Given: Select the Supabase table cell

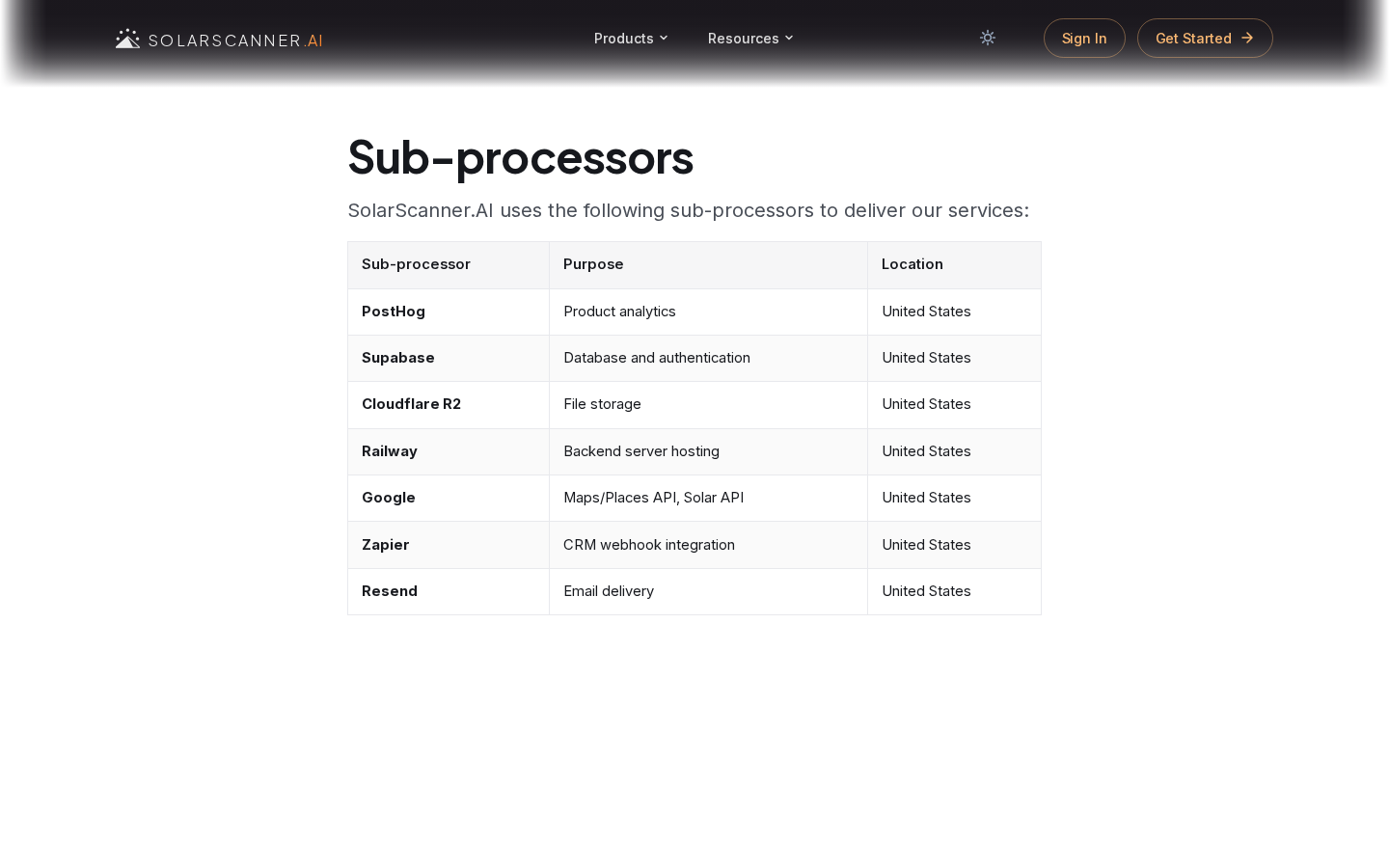Looking at the screenshot, I should (449, 359).
